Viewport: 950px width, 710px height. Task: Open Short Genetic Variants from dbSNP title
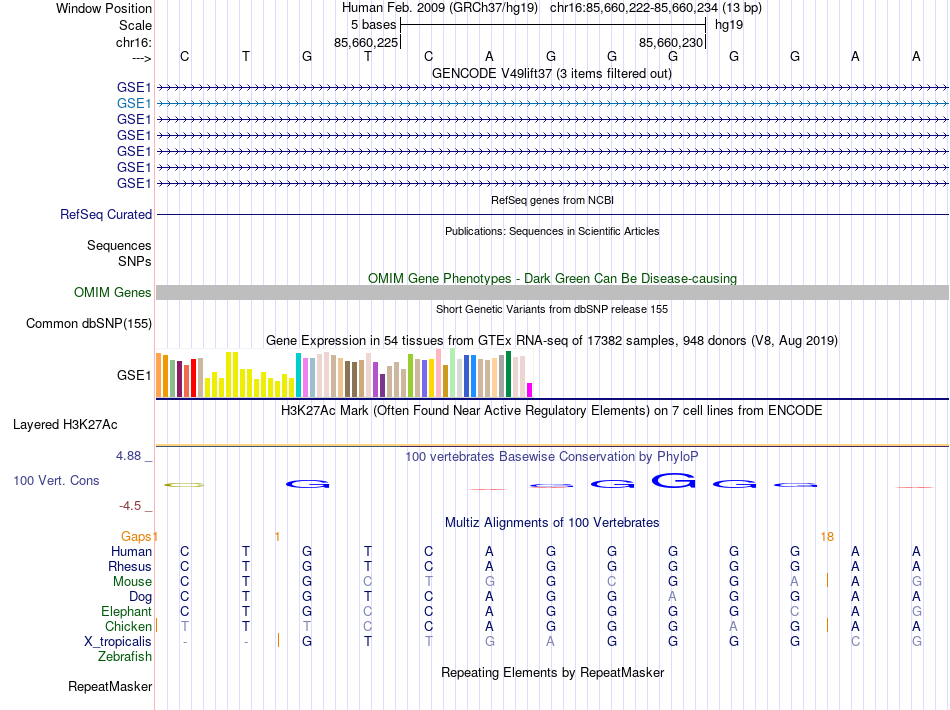click(x=552, y=309)
